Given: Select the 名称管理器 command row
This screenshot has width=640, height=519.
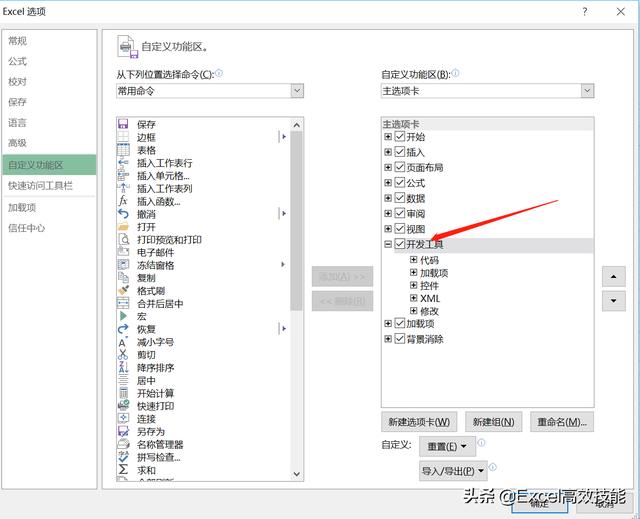Looking at the screenshot, I should click(203, 444).
